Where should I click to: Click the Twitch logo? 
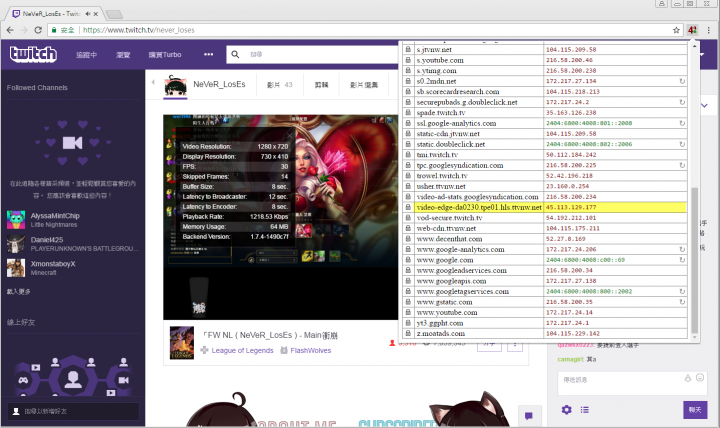point(33,54)
